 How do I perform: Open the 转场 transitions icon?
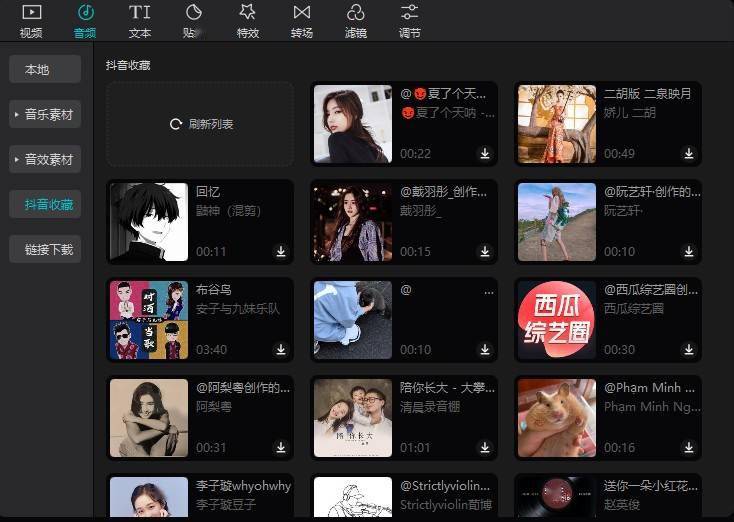(x=301, y=13)
